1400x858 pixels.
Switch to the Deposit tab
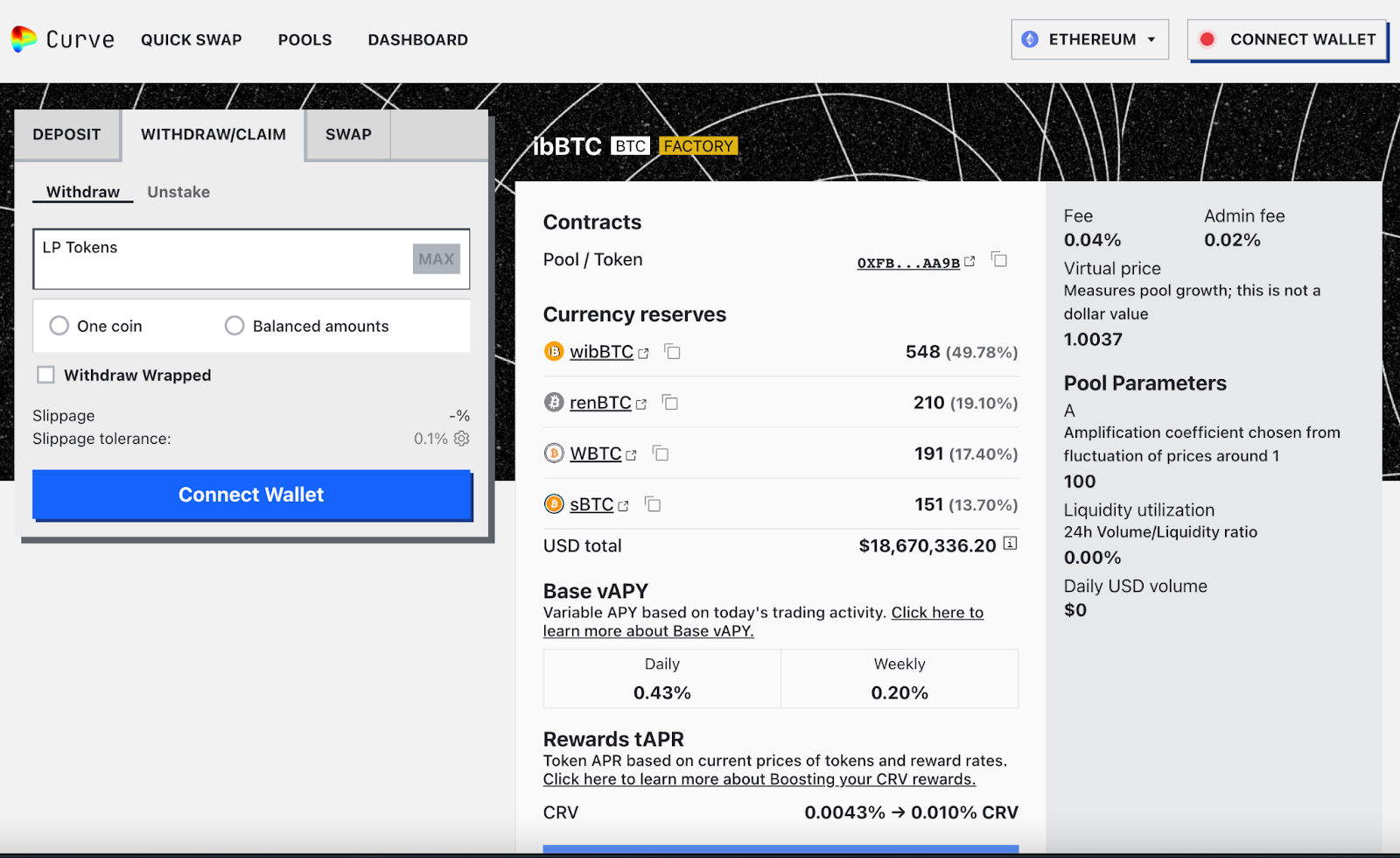click(x=66, y=135)
